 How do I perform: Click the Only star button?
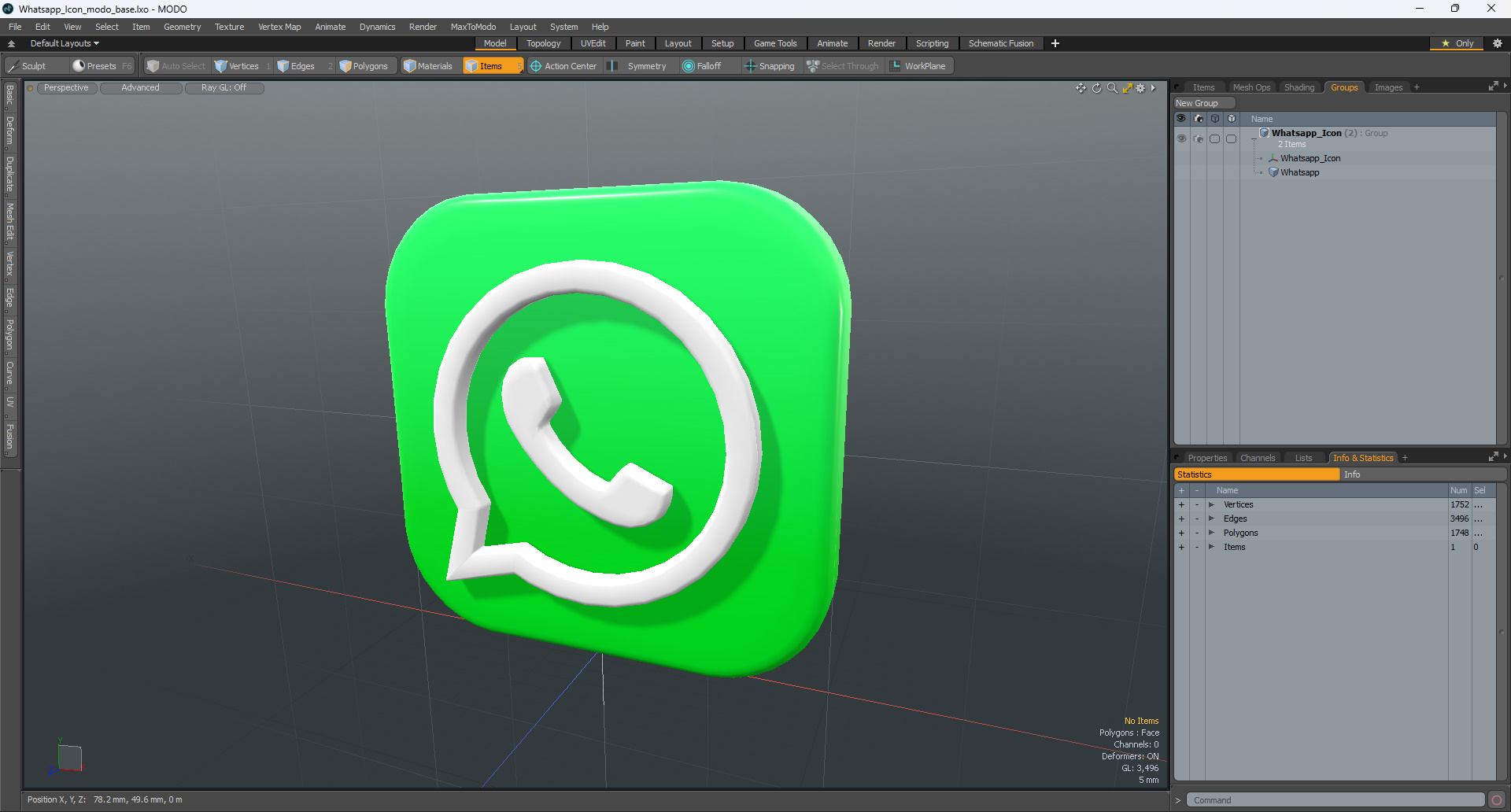1457,43
